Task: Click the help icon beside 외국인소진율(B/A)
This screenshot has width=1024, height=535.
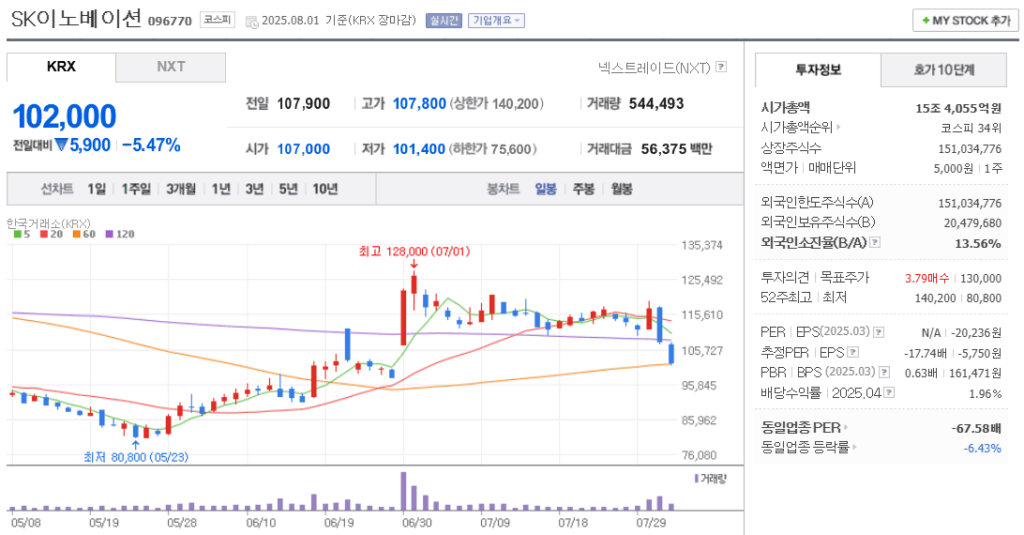Action: pyautogui.click(x=875, y=242)
